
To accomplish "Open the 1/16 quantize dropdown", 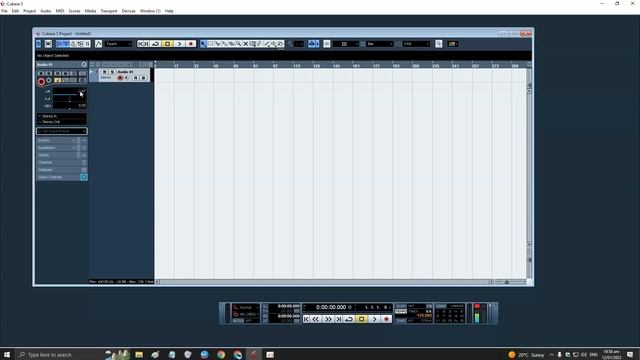I will click(416, 44).
